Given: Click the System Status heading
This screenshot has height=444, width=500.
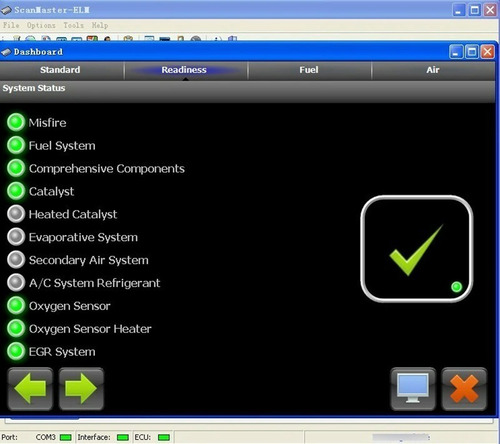Looking at the screenshot, I should click(34, 88).
